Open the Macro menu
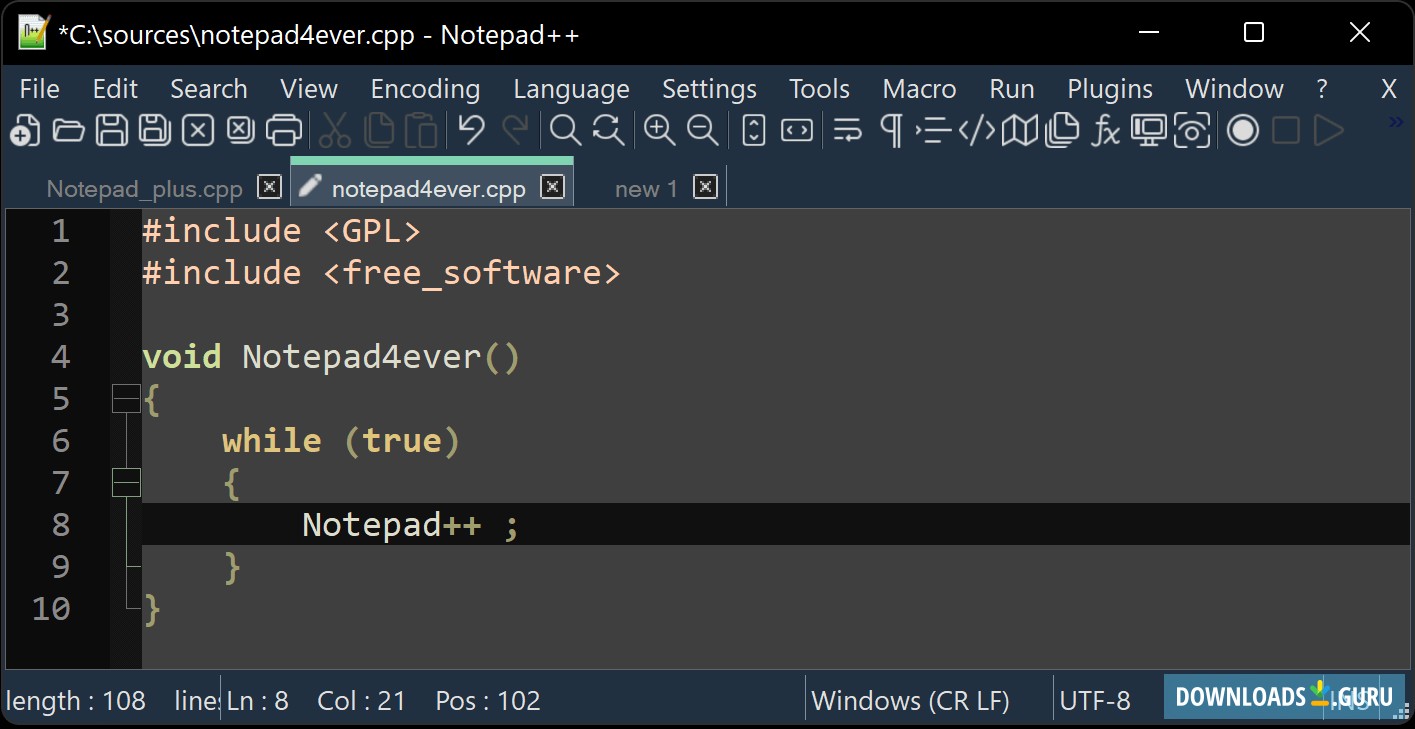Image resolution: width=1415 pixels, height=729 pixels. pyautogui.click(x=919, y=89)
